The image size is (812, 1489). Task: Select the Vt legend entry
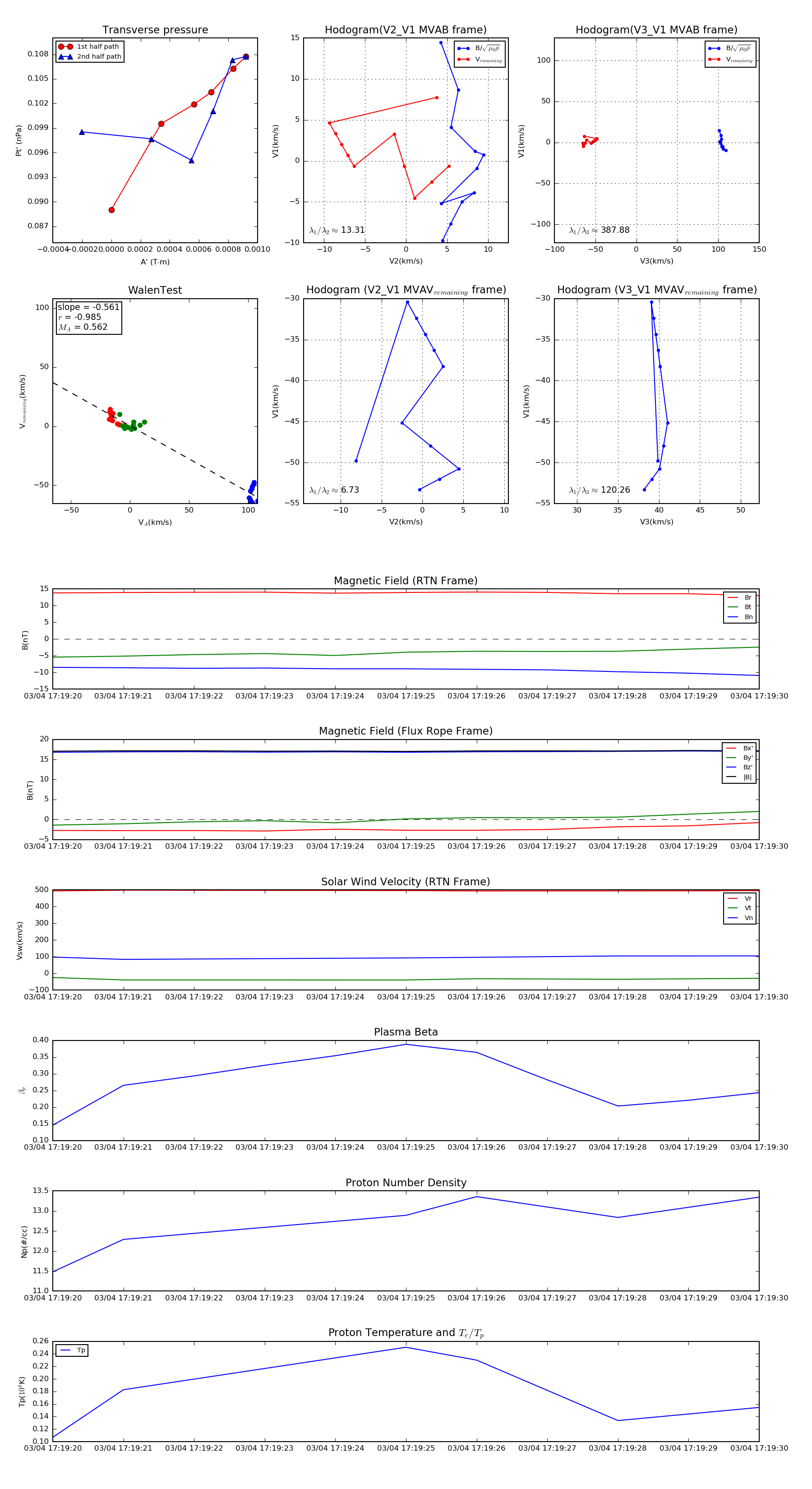point(740,908)
